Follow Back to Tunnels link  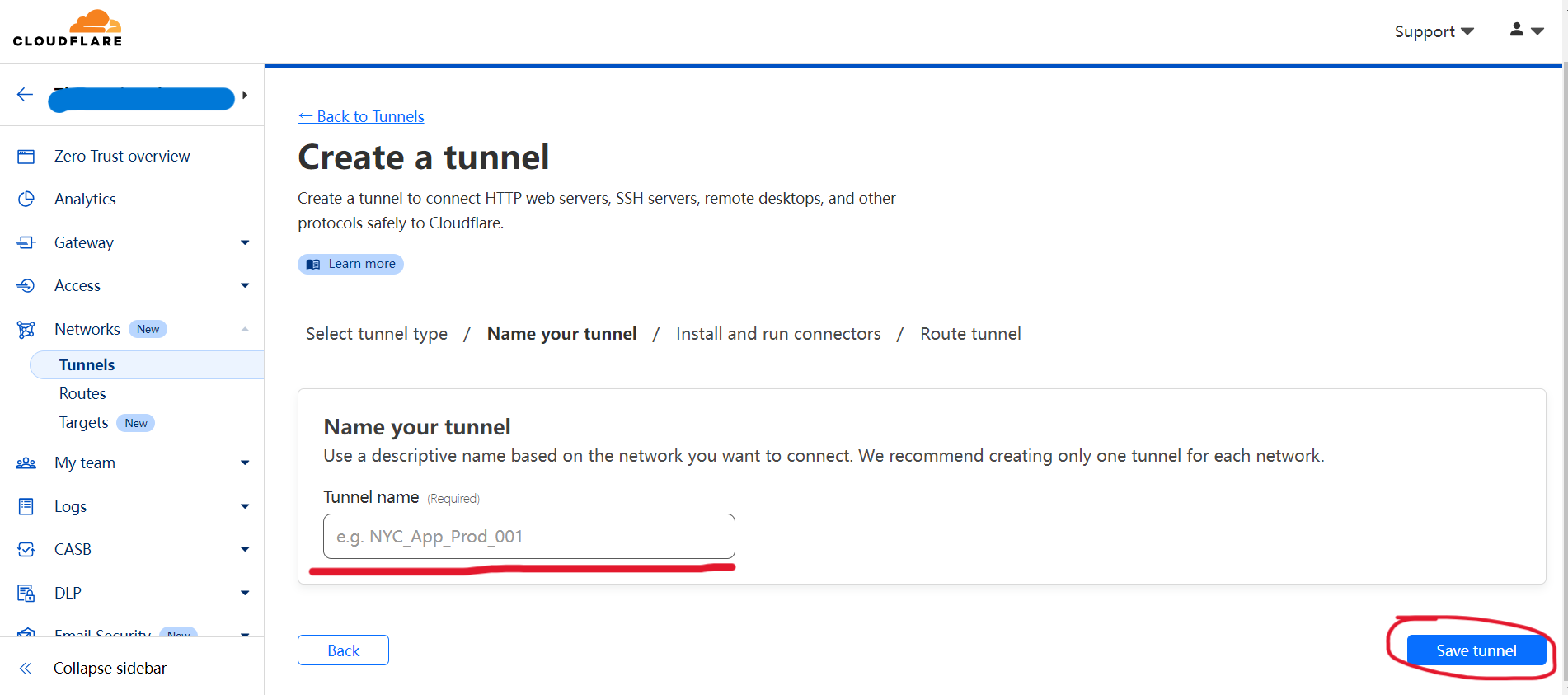tap(361, 116)
